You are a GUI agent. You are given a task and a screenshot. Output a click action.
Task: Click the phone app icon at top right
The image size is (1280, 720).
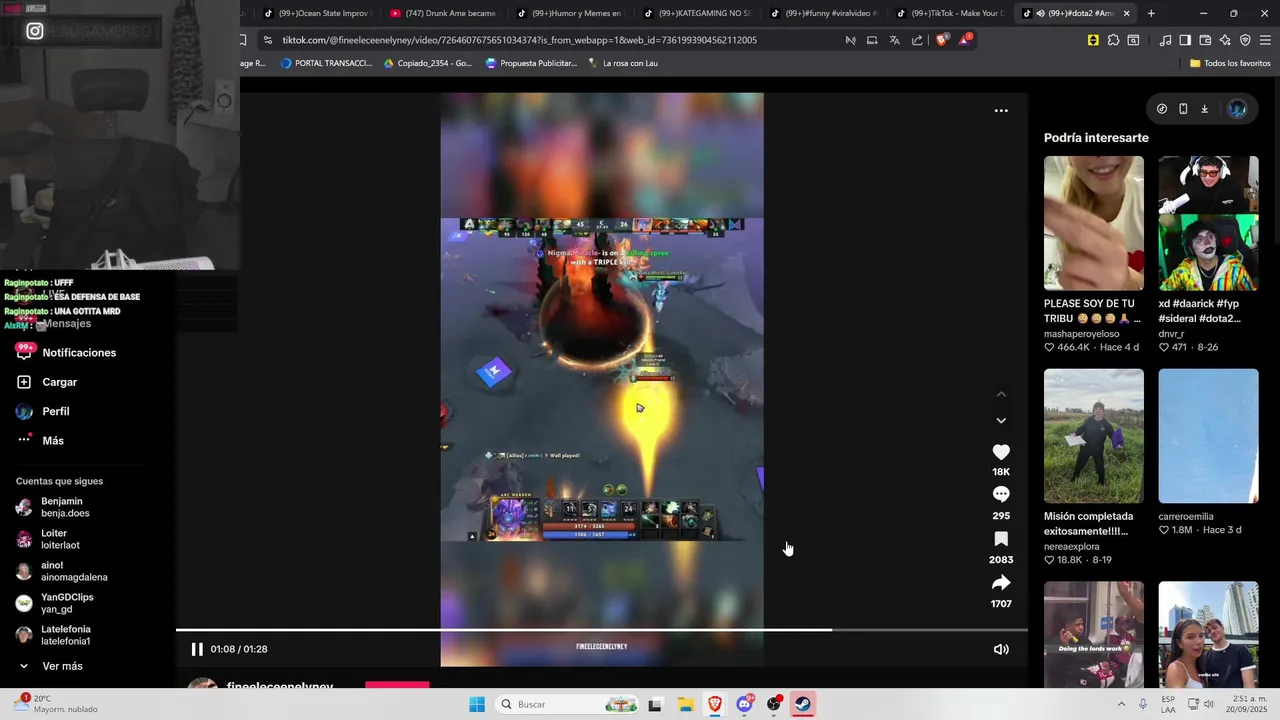point(1183,109)
